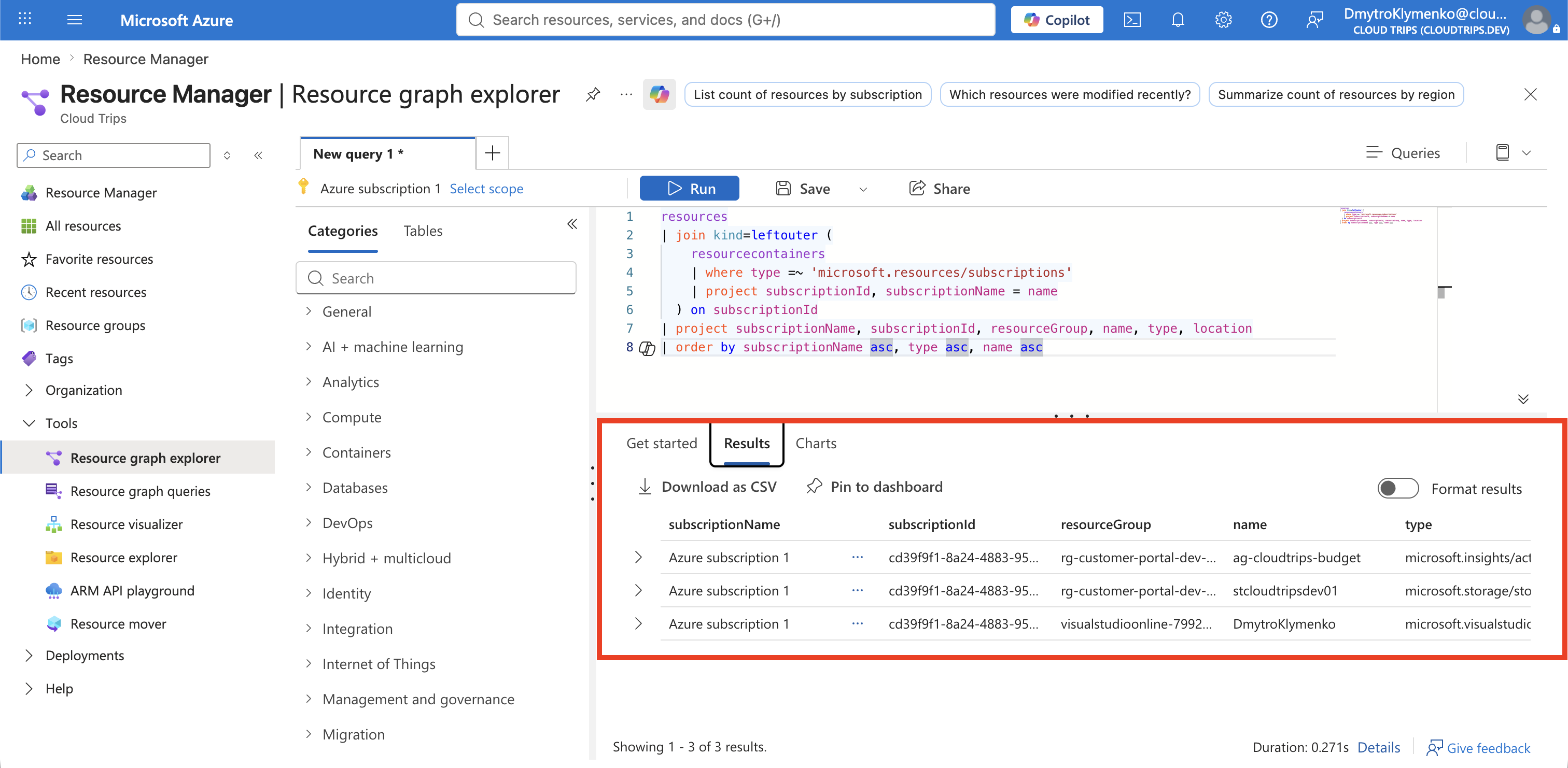The image size is (1568, 768).
Task: Collapse the left navigation menu
Action: point(258,155)
